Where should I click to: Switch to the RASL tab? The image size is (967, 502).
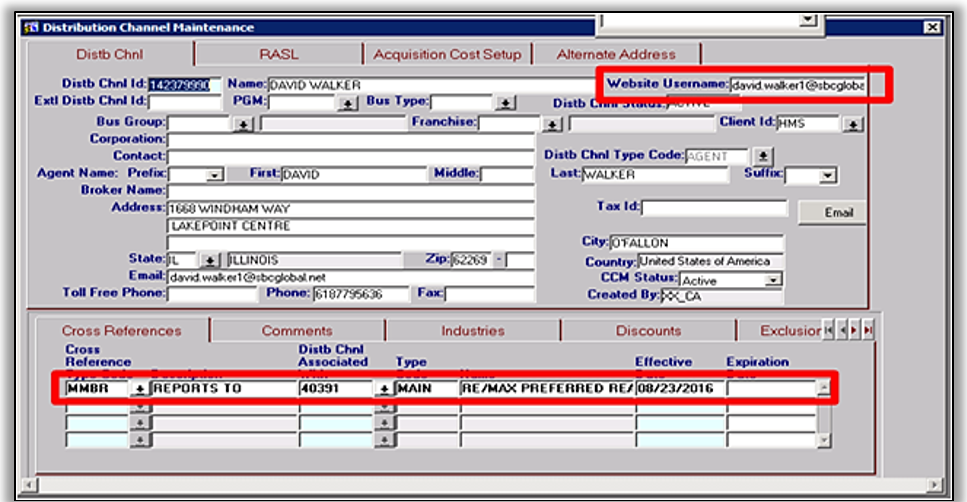pos(279,54)
